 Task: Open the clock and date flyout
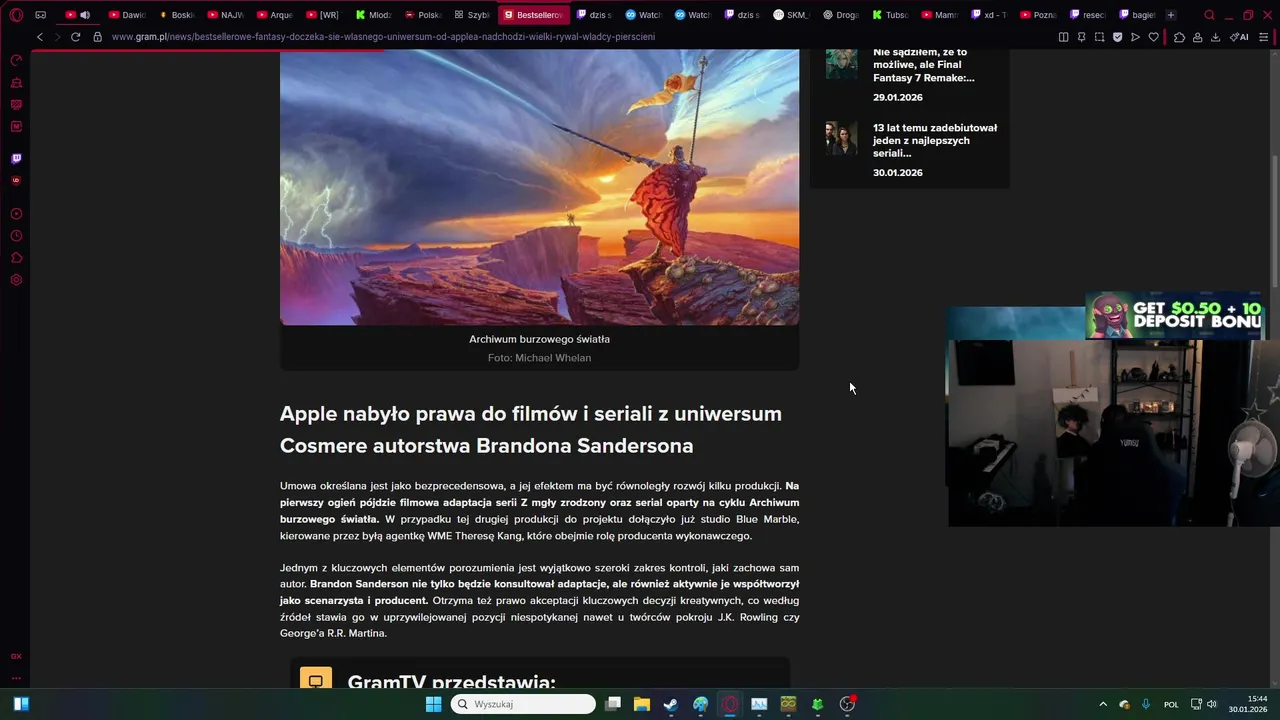point(1248,704)
